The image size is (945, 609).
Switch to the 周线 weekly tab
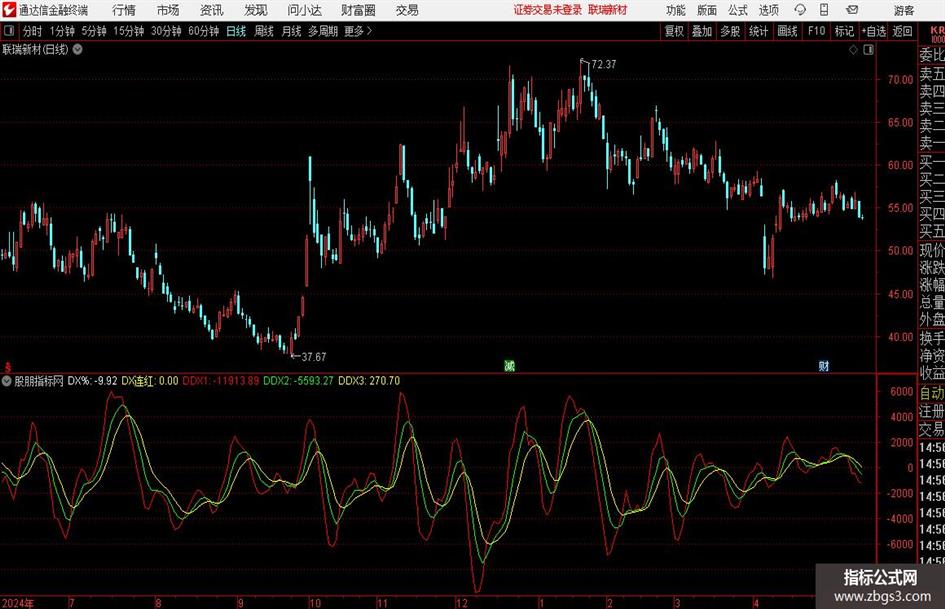[x=263, y=31]
